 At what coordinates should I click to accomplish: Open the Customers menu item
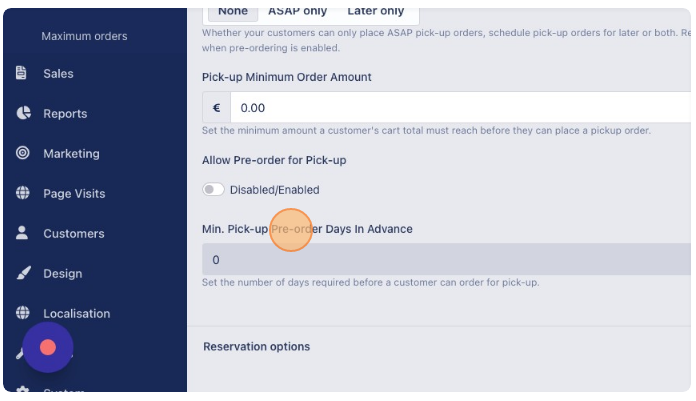[74, 234]
